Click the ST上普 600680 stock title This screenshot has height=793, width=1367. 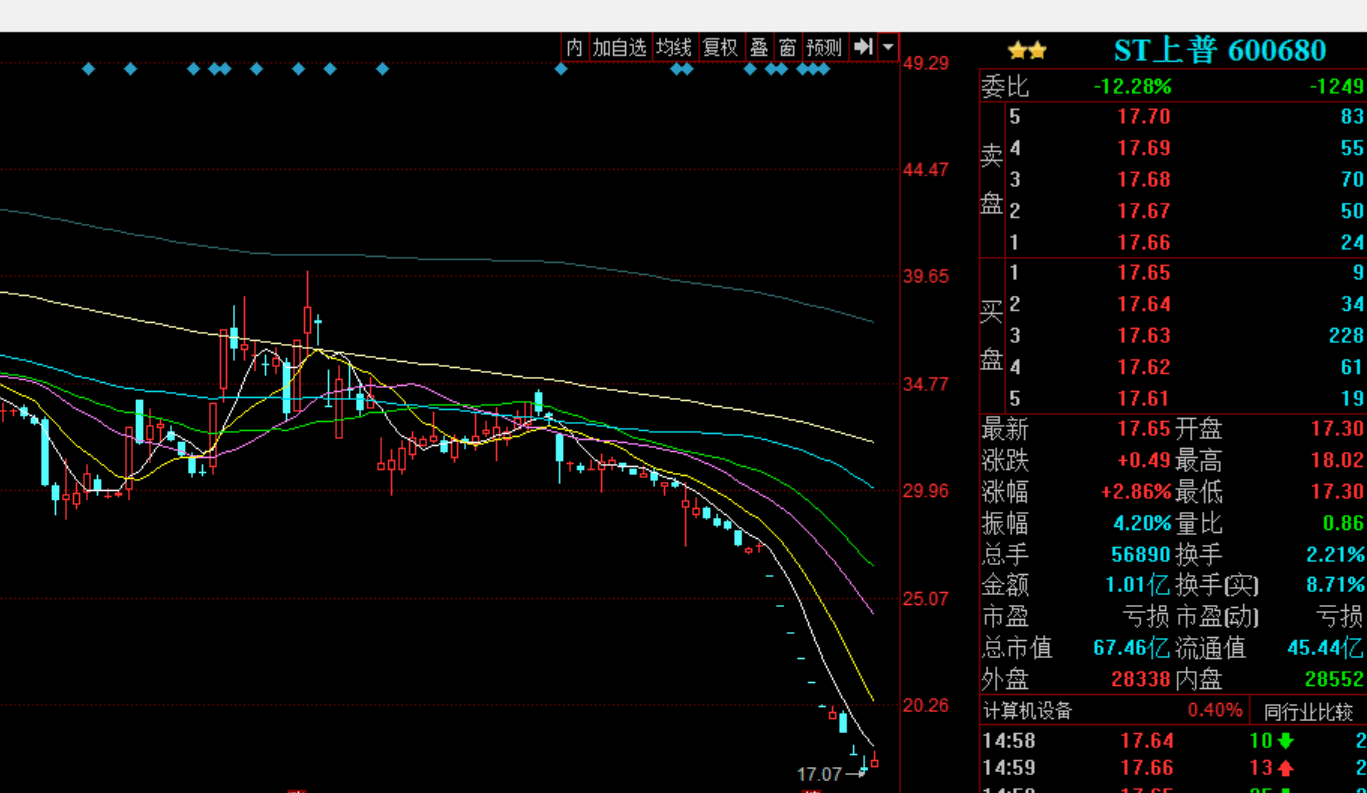click(x=1220, y=50)
